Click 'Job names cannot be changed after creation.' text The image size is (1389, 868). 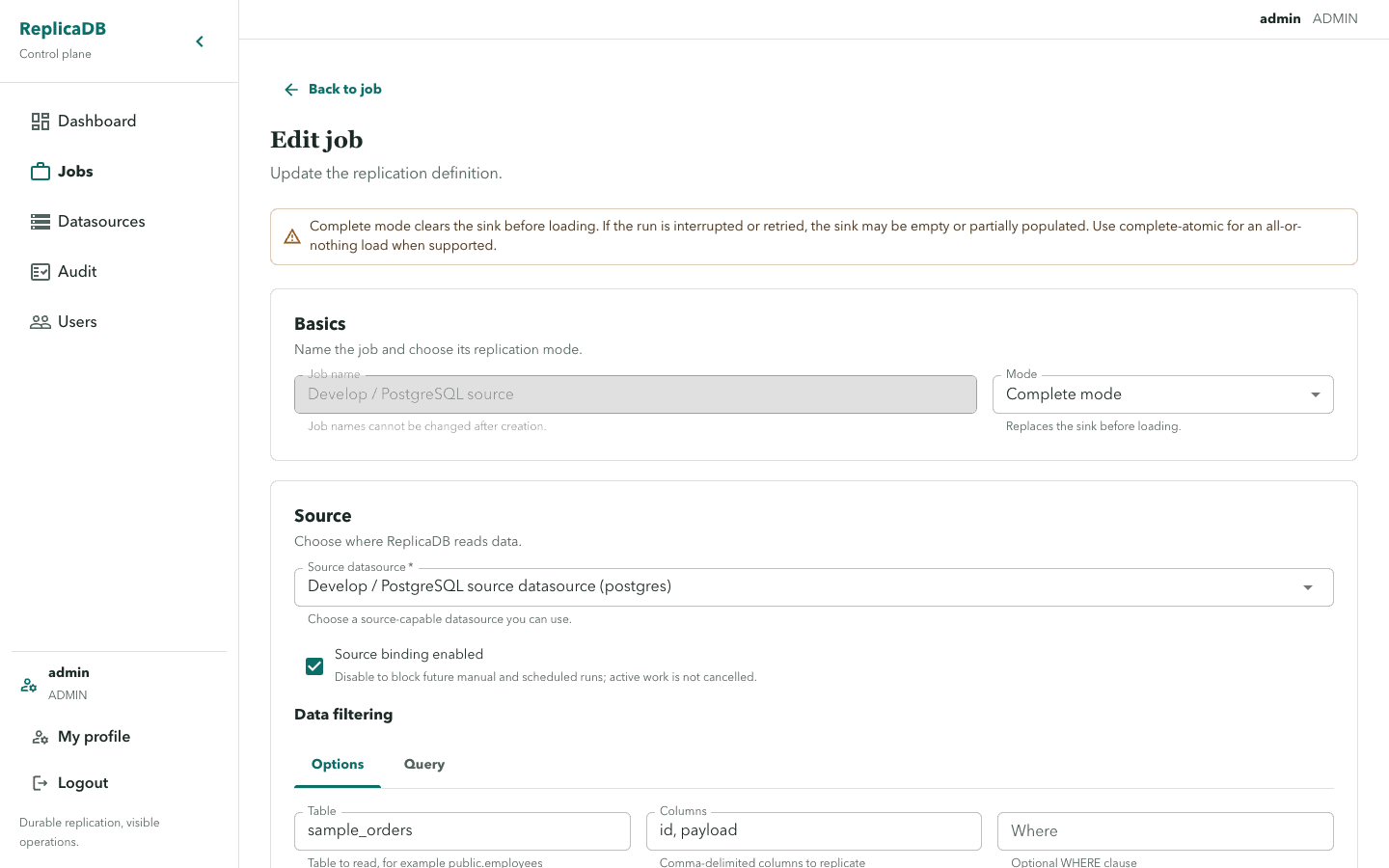(x=426, y=426)
